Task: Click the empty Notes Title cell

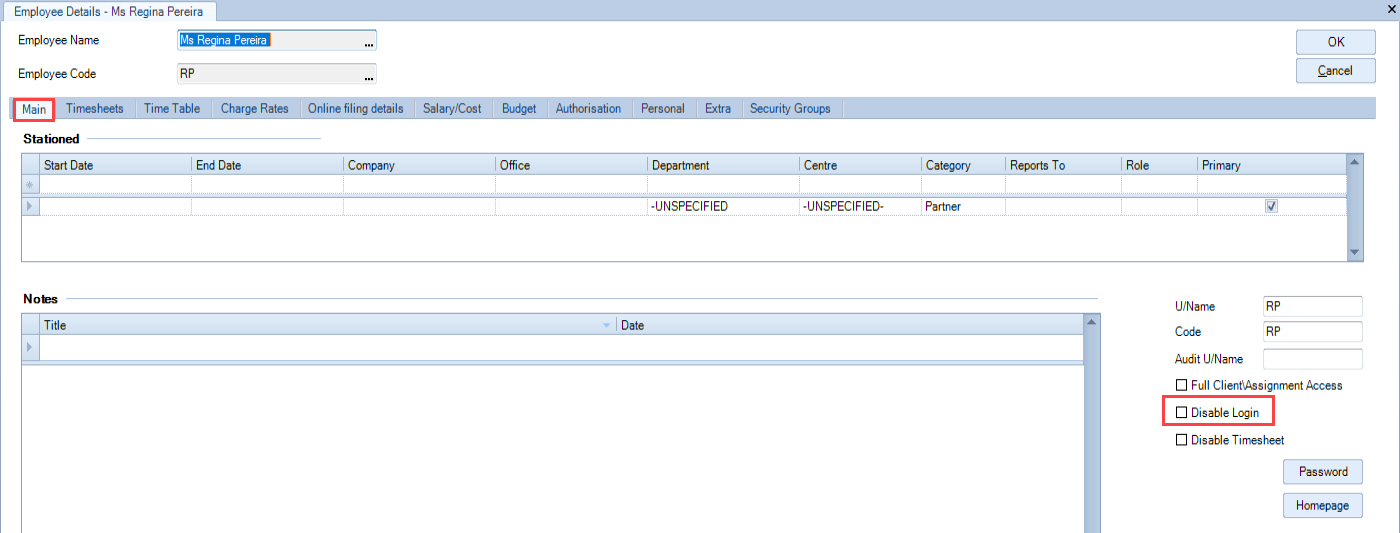Action: coord(328,347)
